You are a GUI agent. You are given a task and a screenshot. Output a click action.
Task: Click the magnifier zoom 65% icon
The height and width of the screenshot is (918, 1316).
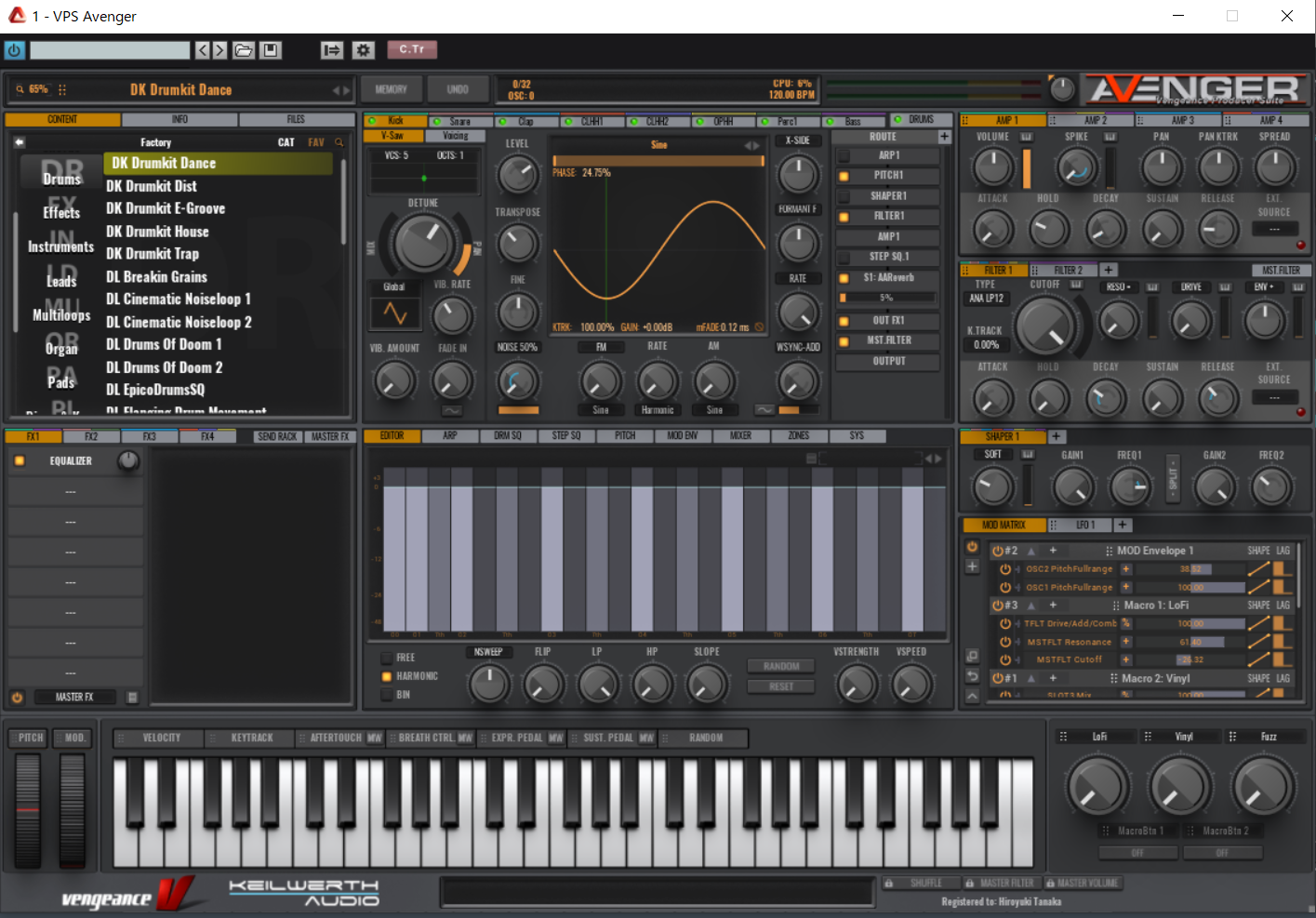point(20,89)
